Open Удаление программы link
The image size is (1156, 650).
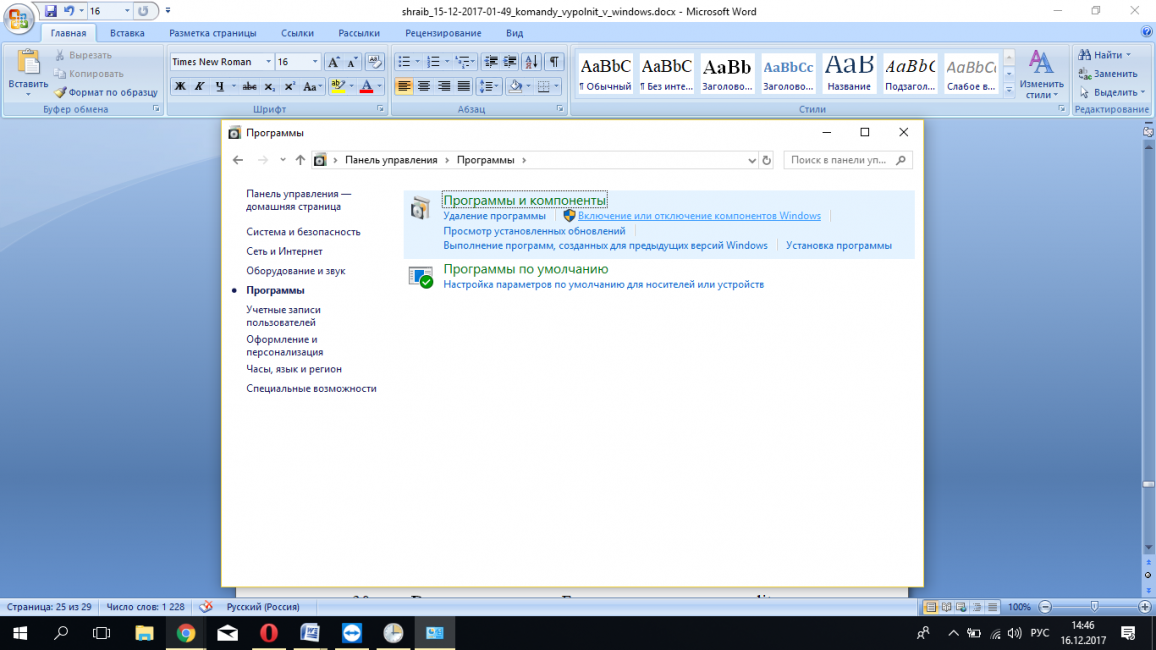(494, 216)
